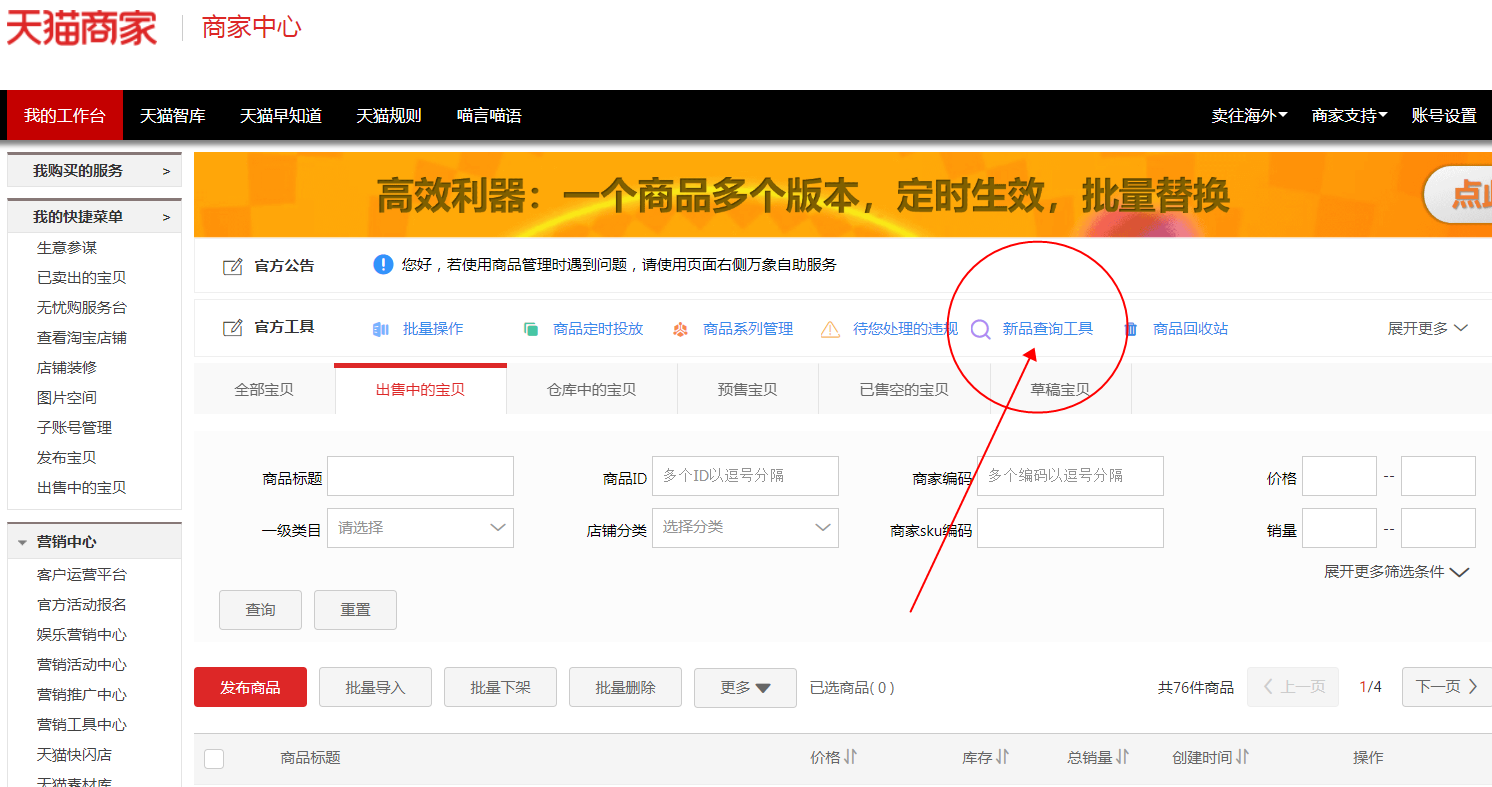Switch to the 仓库中的宝贝 tab
1492x787 pixels.
[591, 388]
